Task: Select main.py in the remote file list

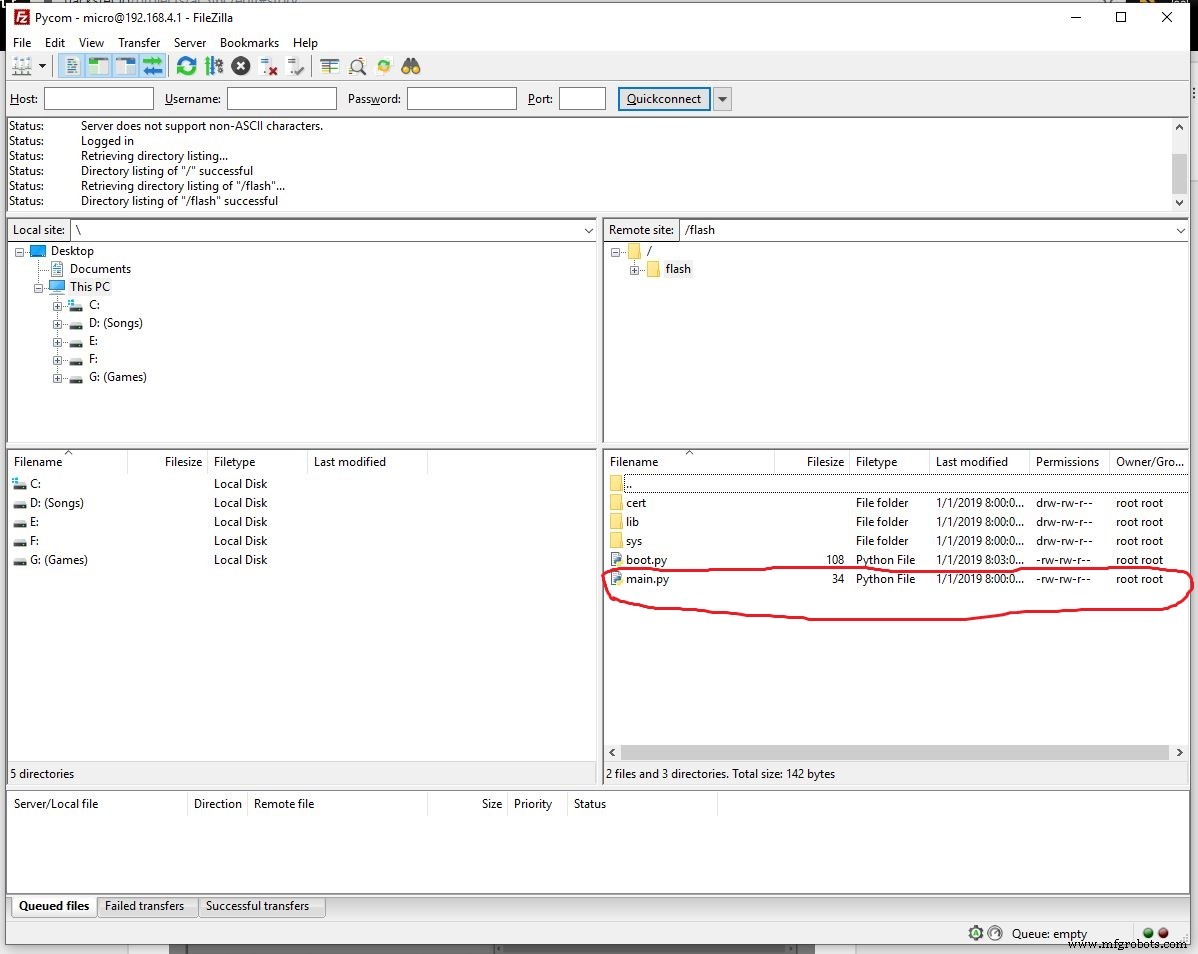Action: [647, 579]
